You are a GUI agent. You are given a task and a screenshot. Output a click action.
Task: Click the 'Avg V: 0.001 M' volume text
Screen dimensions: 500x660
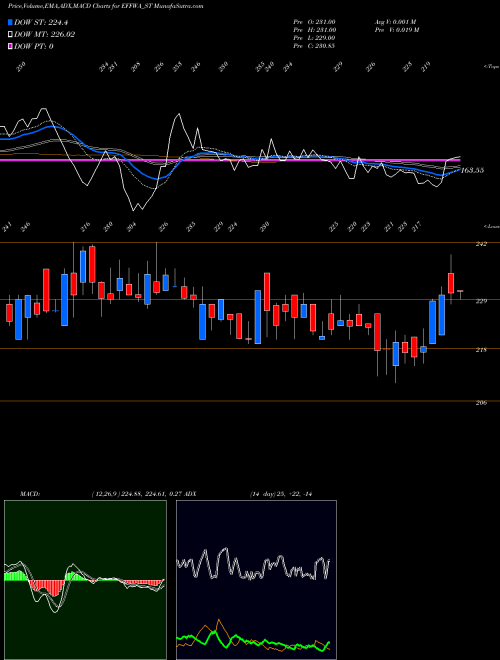click(x=395, y=21)
